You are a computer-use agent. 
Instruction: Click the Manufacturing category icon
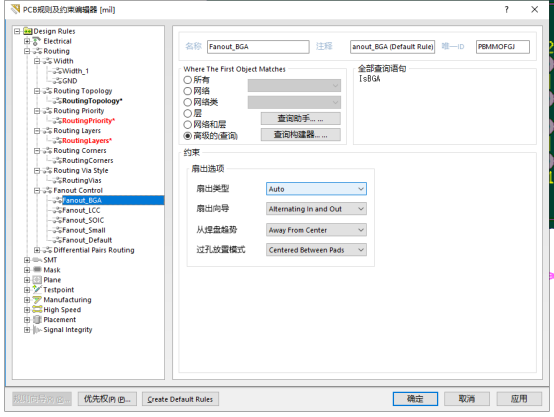pyautogui.click(x=37, y=300)
